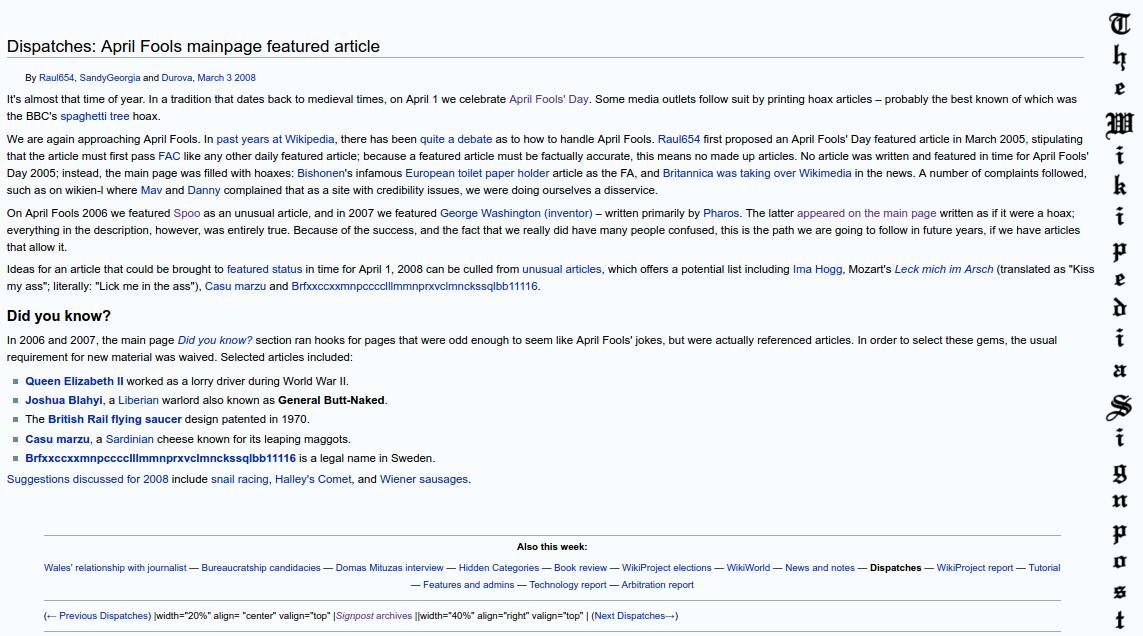
Task: Open Durova author link
Action: tap(176, 77)
